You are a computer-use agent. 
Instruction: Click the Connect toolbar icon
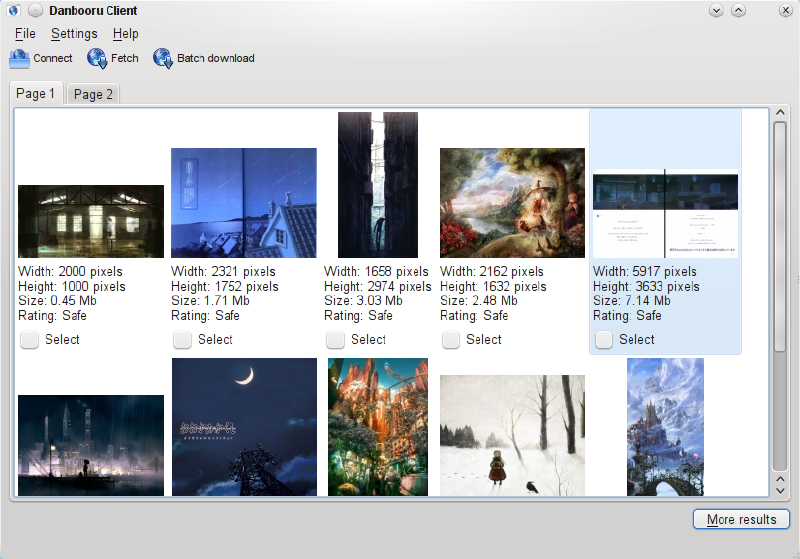click(x=20, y=59)
